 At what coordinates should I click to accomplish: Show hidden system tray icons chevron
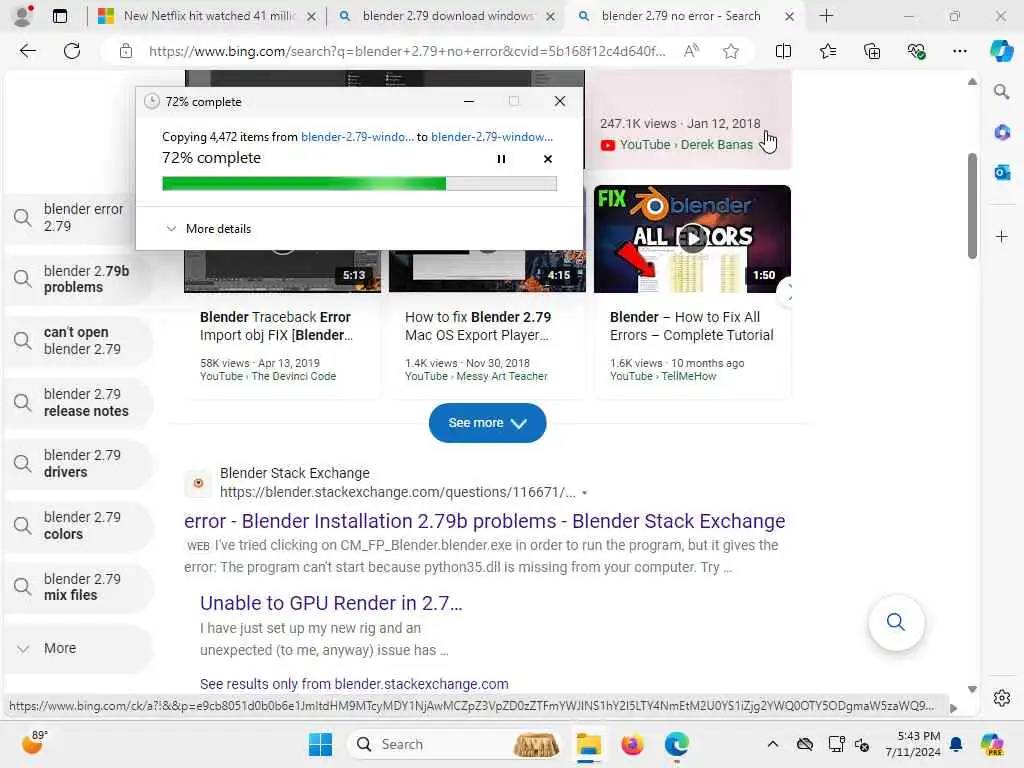(x=773, y=744)
